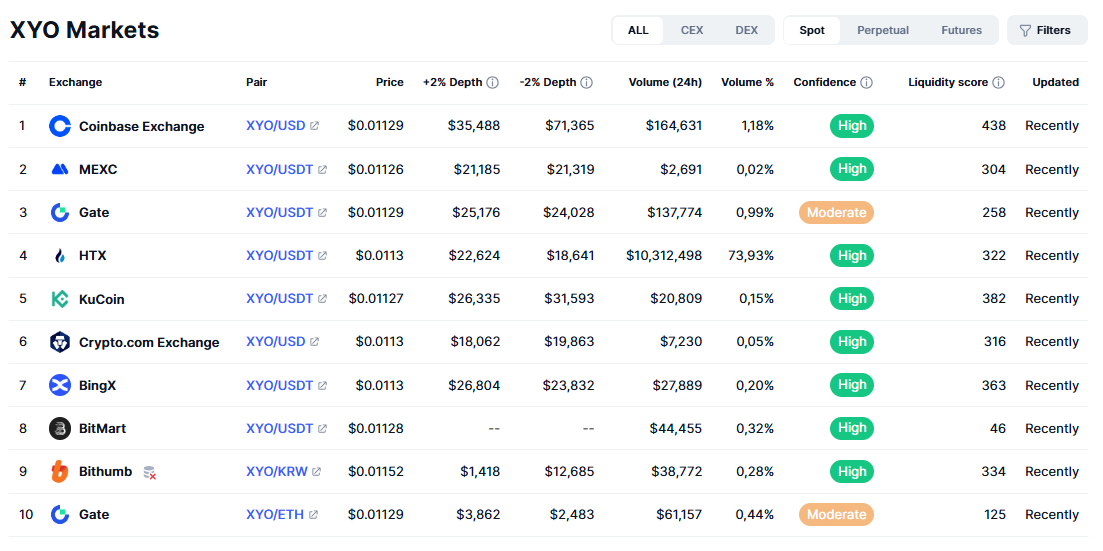The width and height of the screenshot is (1103, 551).
Task: Open the Bithumb exchange link
Action: point(106,471)
